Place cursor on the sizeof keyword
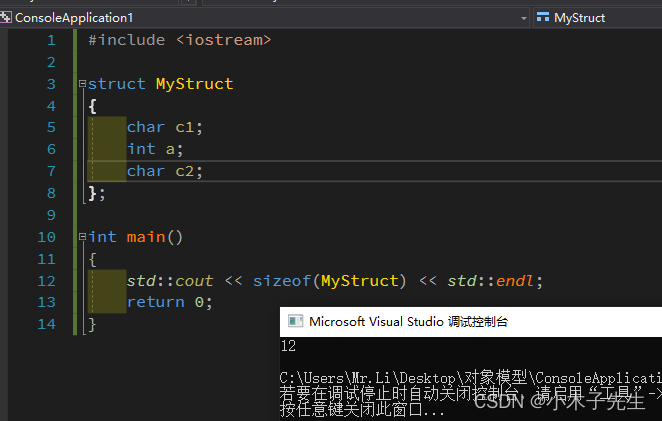662x421 pixels. pyautogui.click(x=282, y=281)
